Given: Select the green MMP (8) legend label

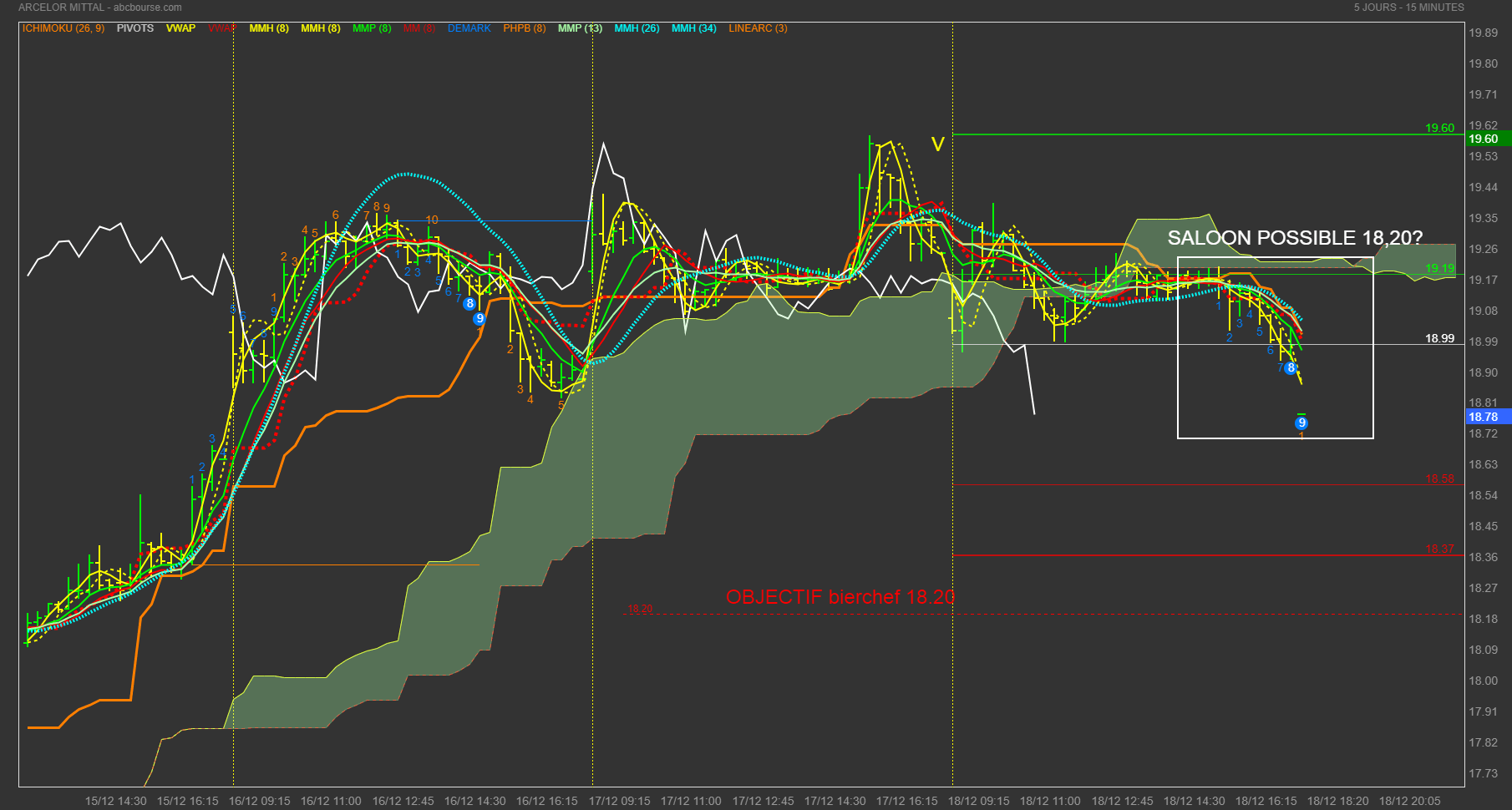Looking at the screenshot, I should [372, 28].
